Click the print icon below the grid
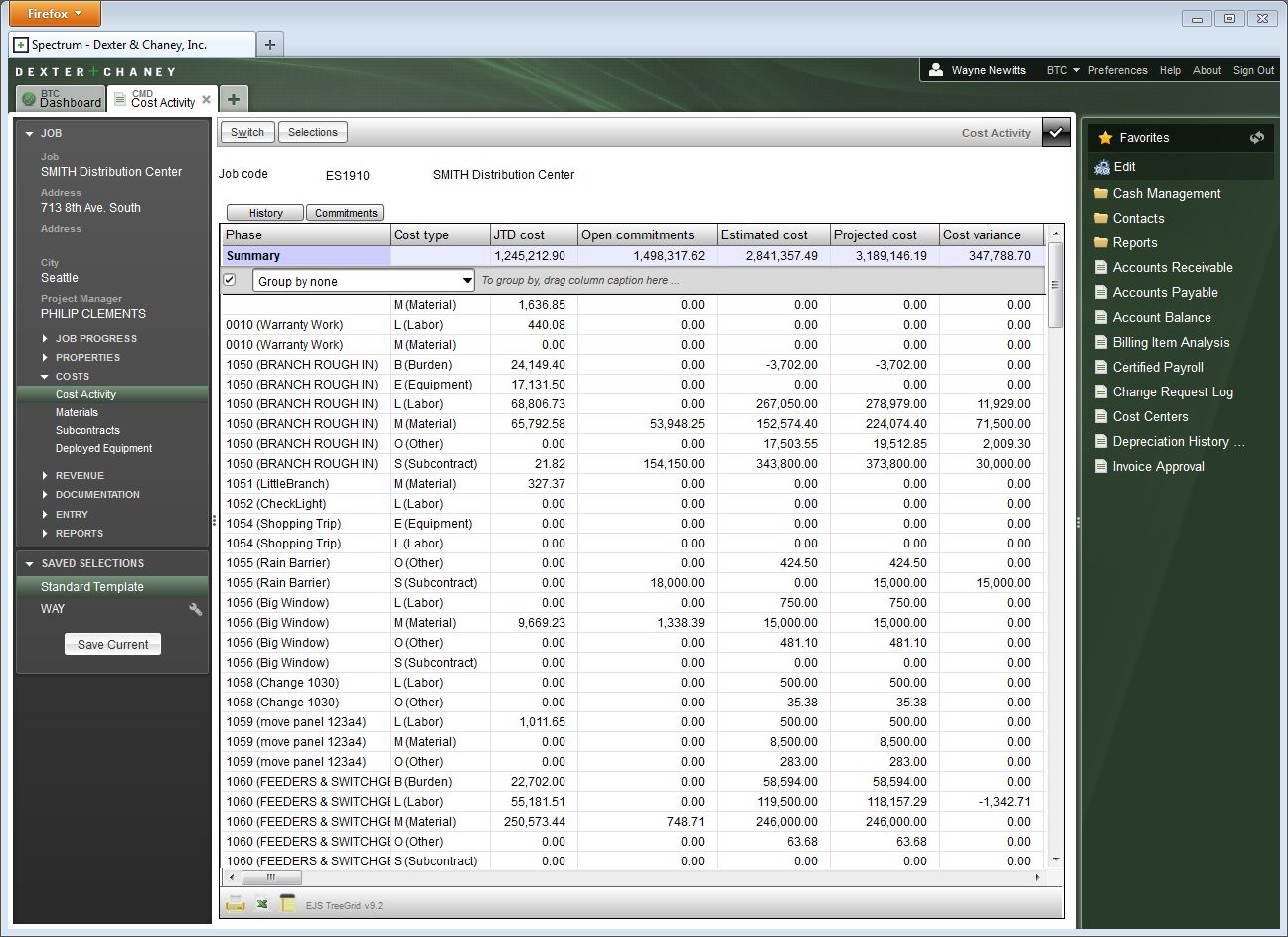Viewport: 1288px width, 937px height. click(x=236, y=904)
